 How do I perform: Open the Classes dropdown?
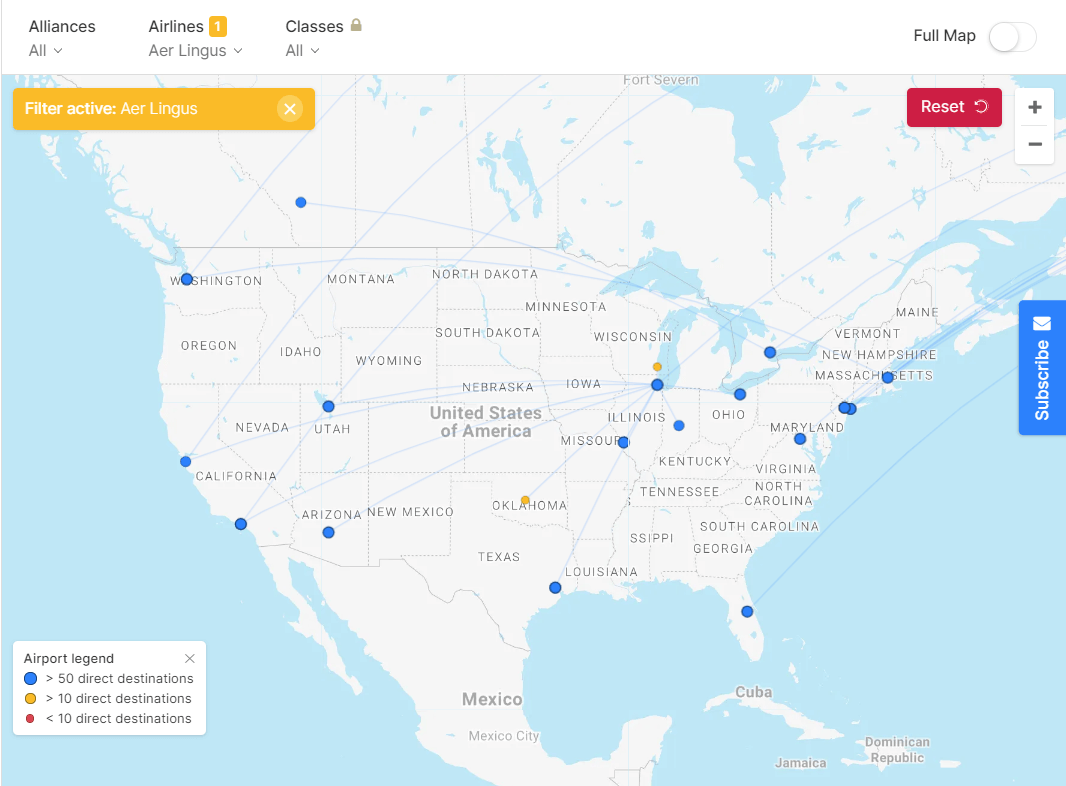click(x=302, y=50)
